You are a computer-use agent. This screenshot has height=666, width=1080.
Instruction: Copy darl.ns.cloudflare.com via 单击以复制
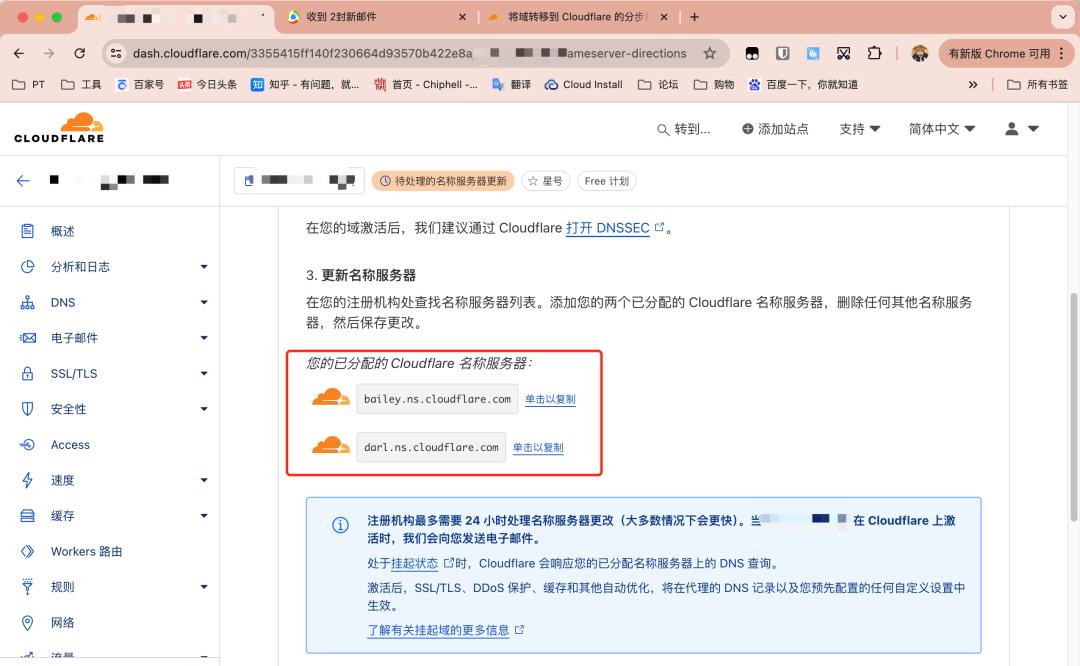tap(538, 447)
